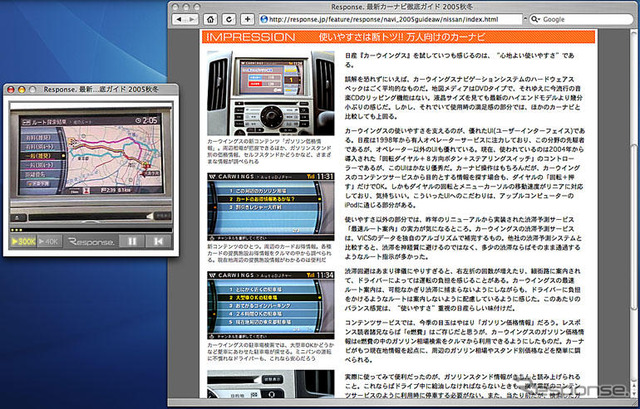Click the paragraph starting カーウイングスの使いやすさを支える
The width and height of the screenshot is (640, 409).
click(465, 168)
